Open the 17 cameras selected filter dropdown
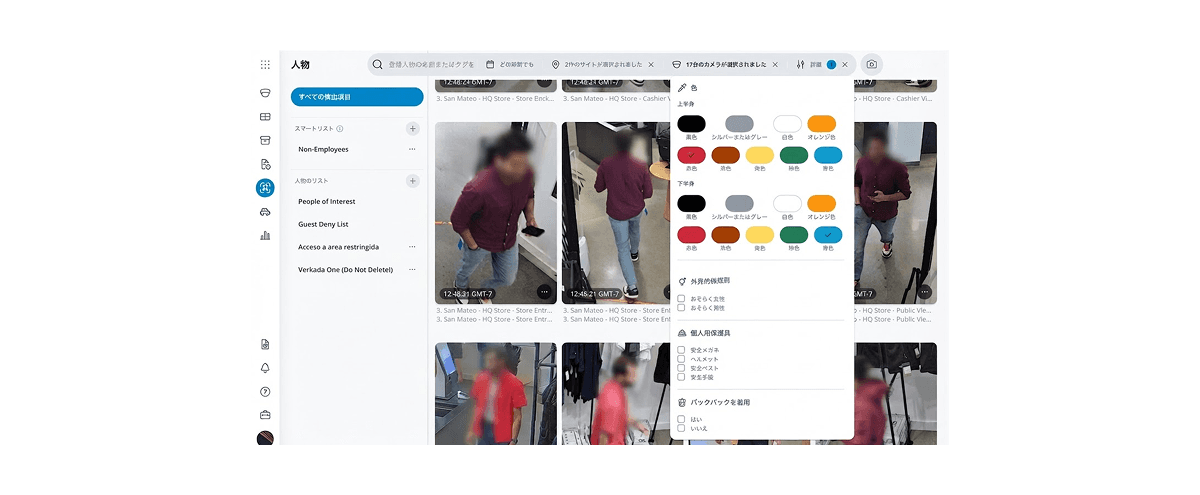The image size is (1200, 495). tap(719, 64)
